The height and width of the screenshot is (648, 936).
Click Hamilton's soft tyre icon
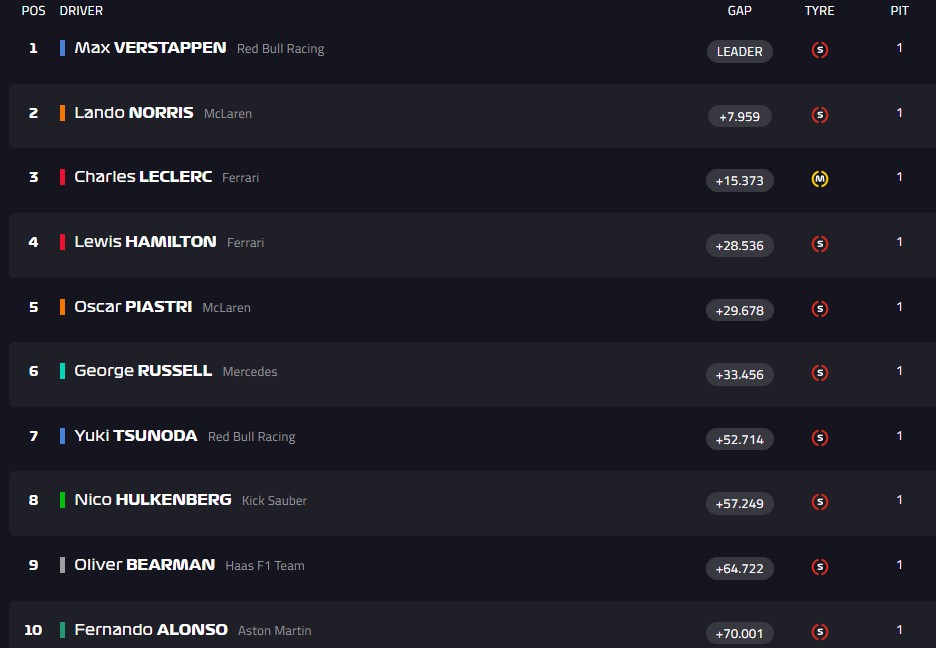click(x=820, y=244)
